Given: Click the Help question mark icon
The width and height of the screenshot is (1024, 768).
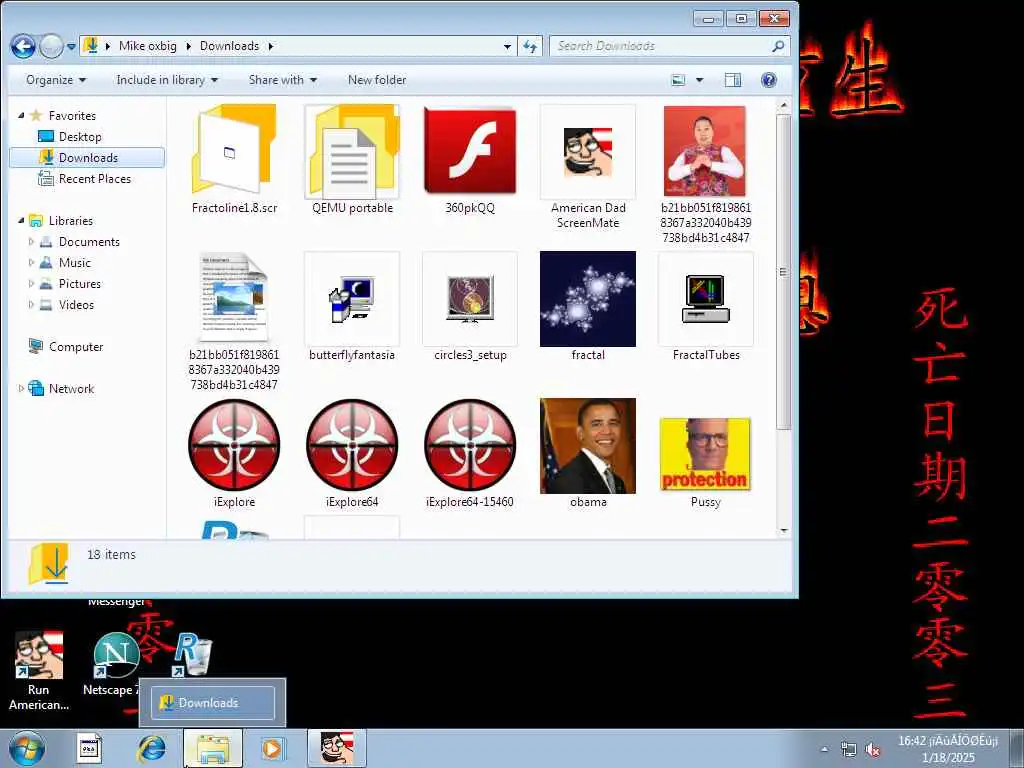Looking at the screenshot, I should coord(769,80).
